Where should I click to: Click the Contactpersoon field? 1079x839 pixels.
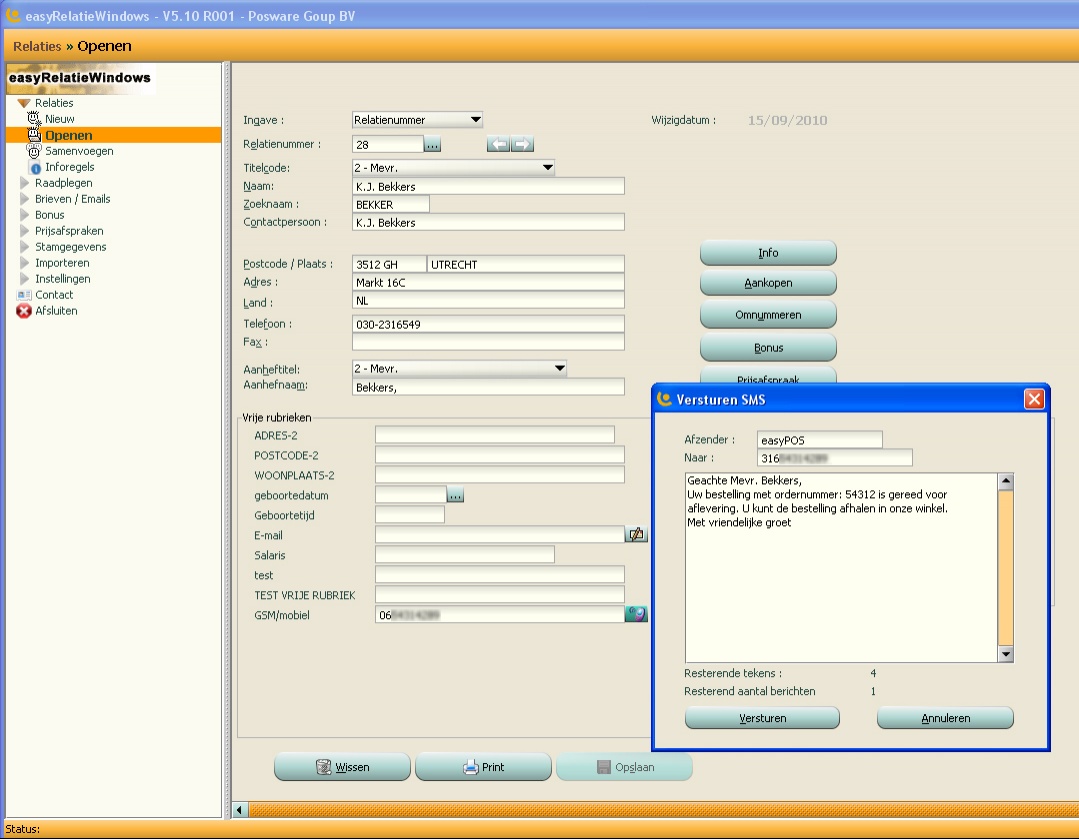point(488,222)
